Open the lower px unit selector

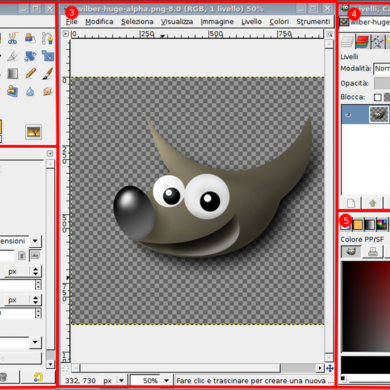tap(22, 300)
